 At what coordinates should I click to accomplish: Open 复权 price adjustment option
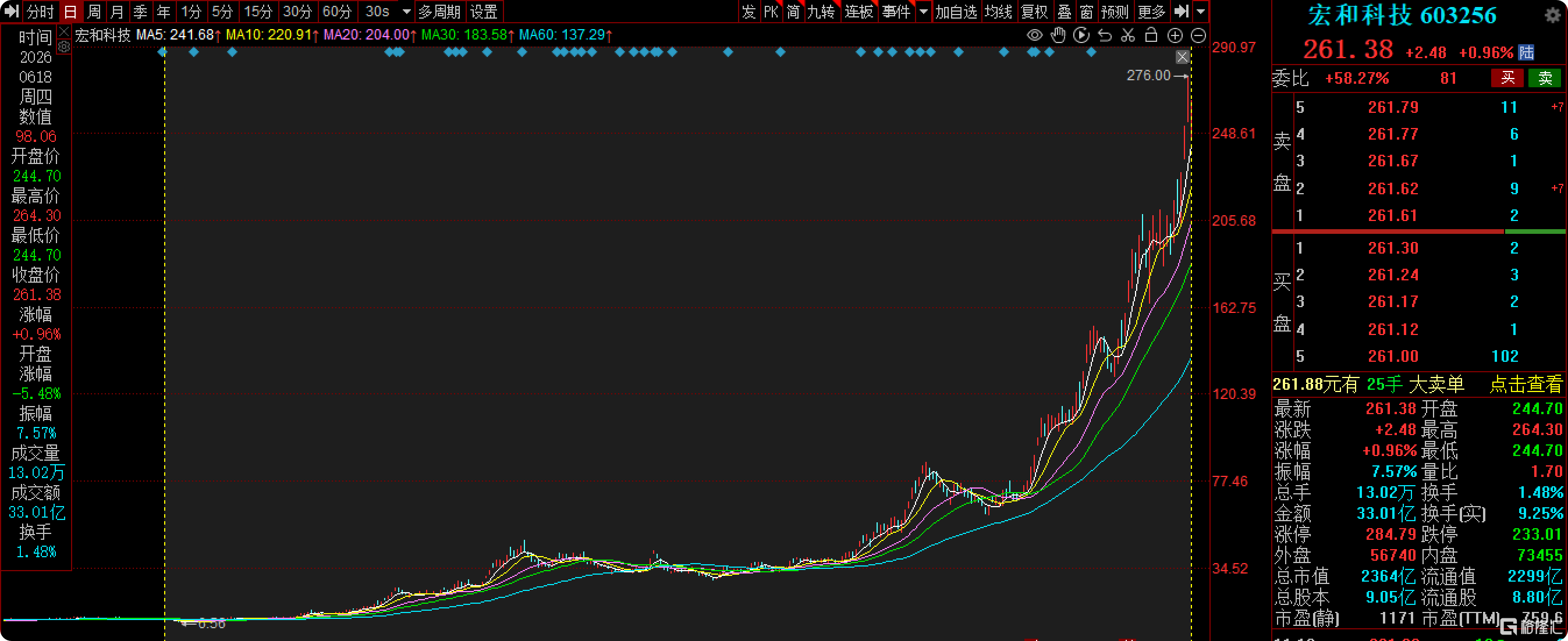pyautogui.click(x=1034, y=11)
